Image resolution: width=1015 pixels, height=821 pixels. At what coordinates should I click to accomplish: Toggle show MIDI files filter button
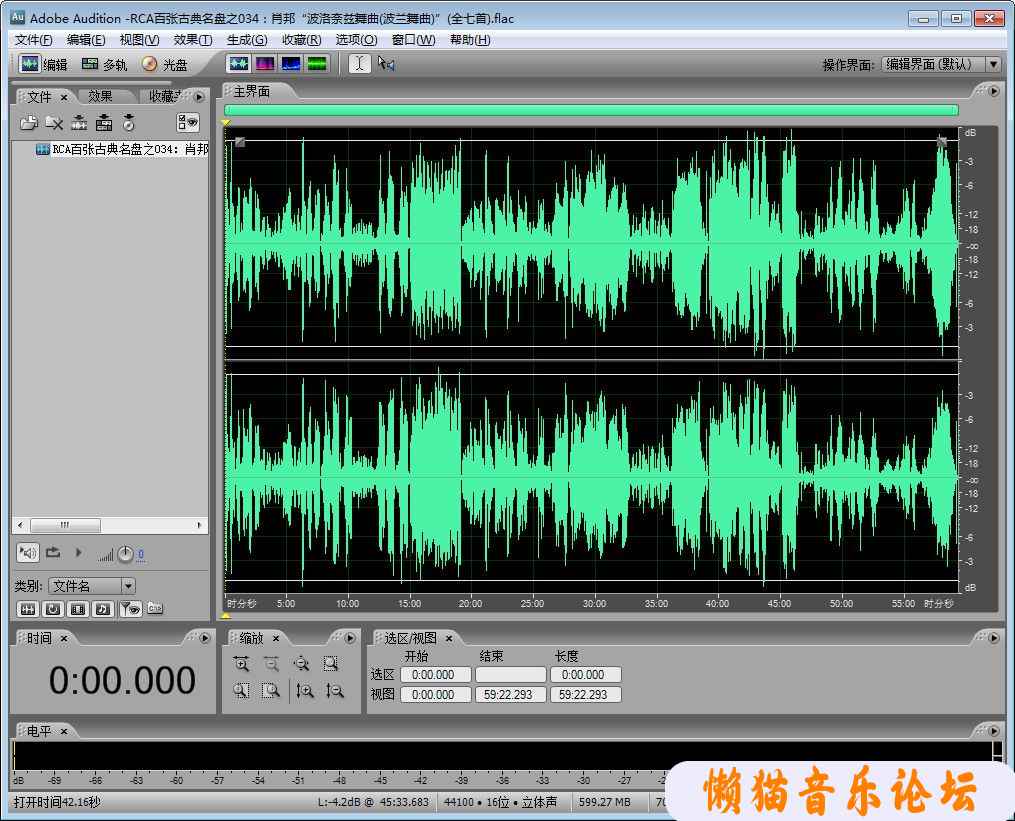tap(103, 609)
